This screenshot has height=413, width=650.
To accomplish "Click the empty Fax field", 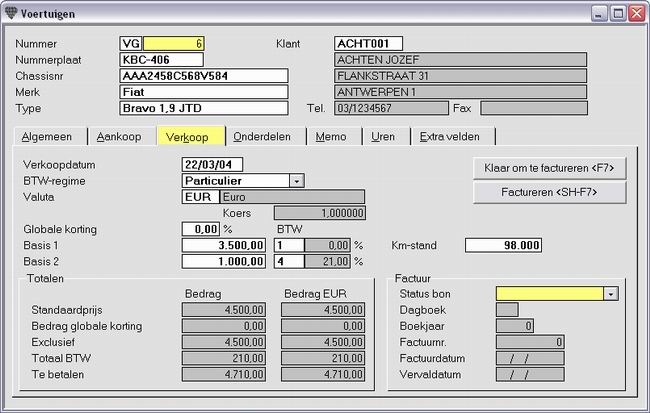I will (x=534, y=108).
